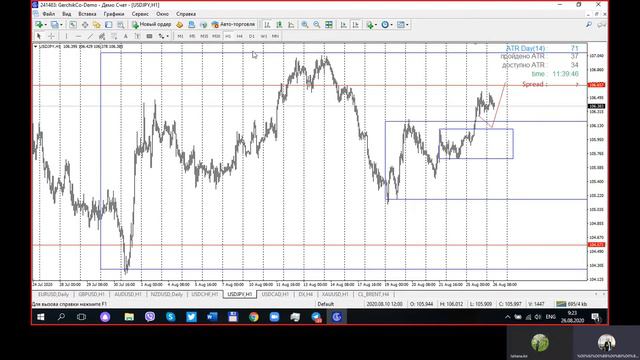Switch to the EURUSD,Daily chart tab
Viewport: 640px width, 360px height.
53,294
